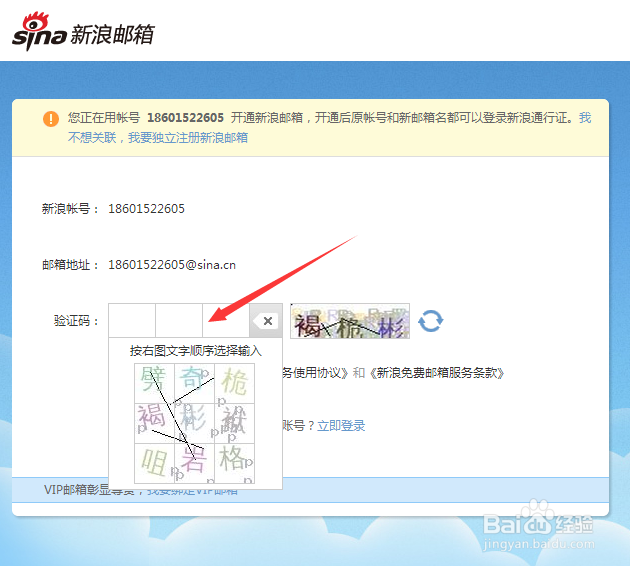
Task: Click the bold account number in notice
Action: click(185, 118)
